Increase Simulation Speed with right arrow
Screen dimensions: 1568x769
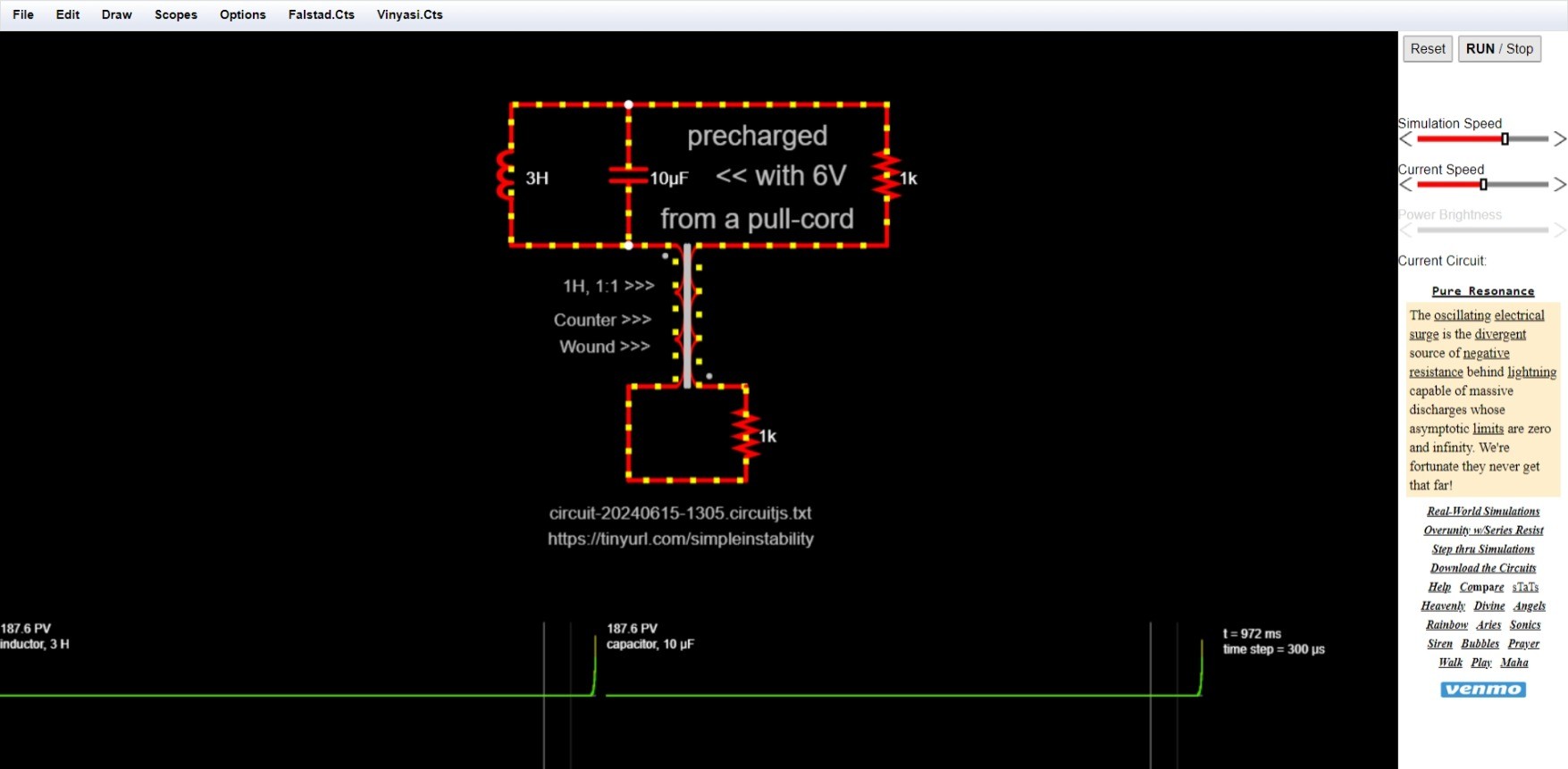tap(1560, 139)
